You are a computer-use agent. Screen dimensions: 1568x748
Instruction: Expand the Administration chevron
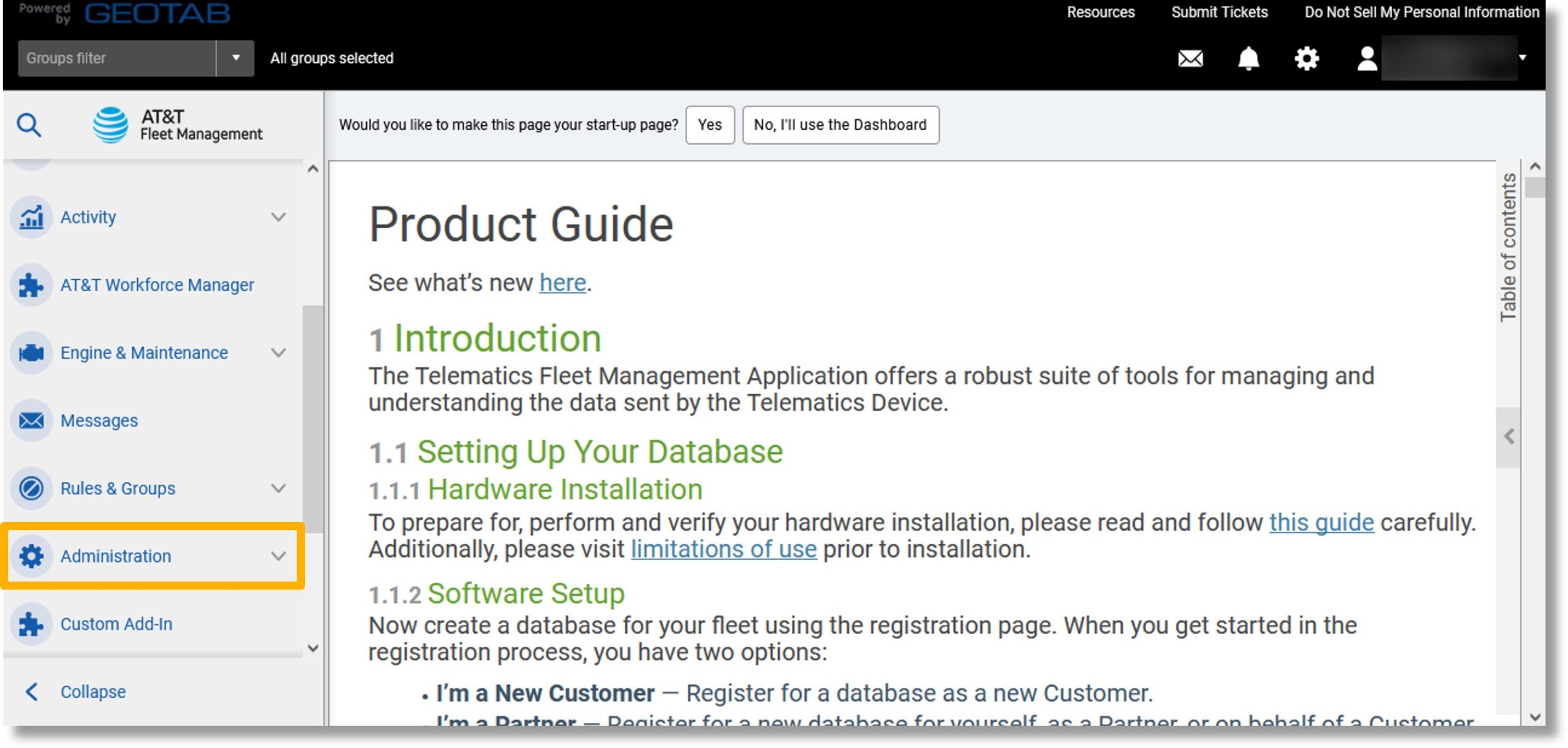click(x=279, y=556)
